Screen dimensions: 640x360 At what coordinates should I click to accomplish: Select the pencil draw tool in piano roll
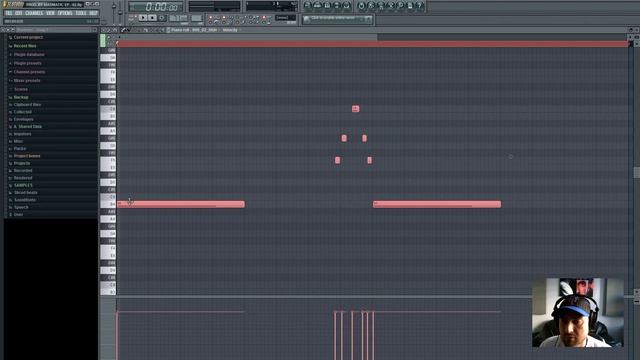point(123,30)
